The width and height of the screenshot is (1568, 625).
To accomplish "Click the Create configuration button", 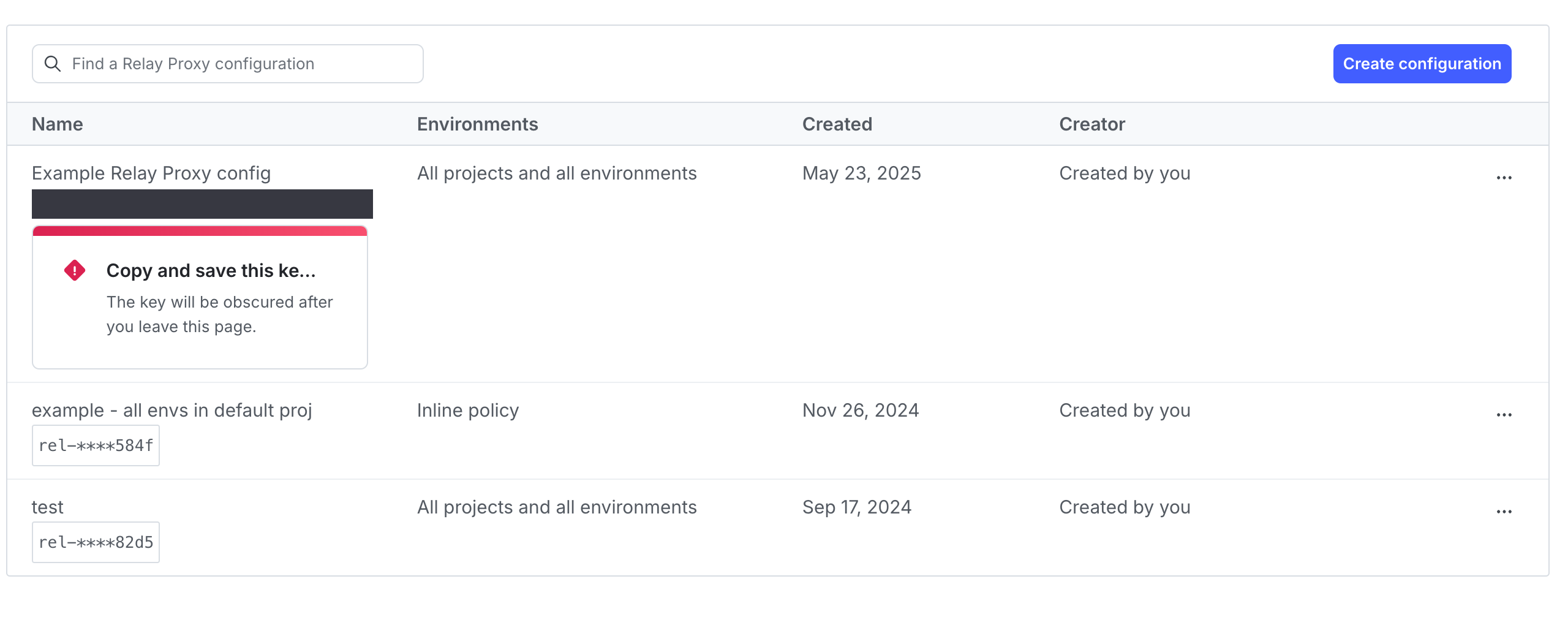I will 1421,63.
